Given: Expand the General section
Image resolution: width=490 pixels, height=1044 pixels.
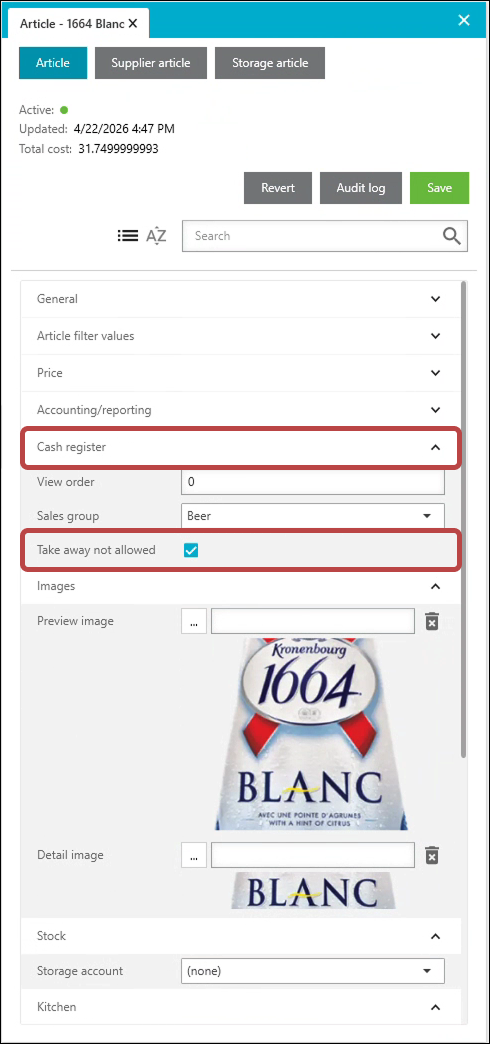Looking at the screenshot, I should pyautogui.click(x=240, y=299).
